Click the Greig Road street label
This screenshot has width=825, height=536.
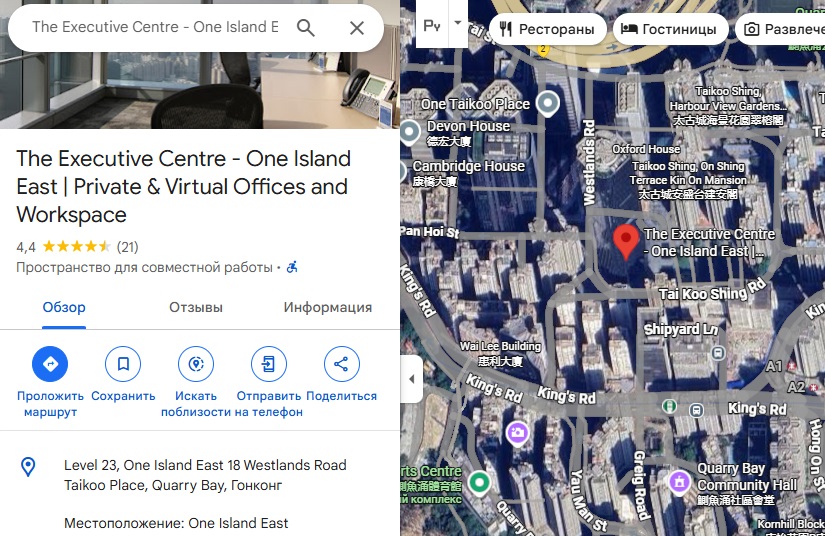click(640, 484)
